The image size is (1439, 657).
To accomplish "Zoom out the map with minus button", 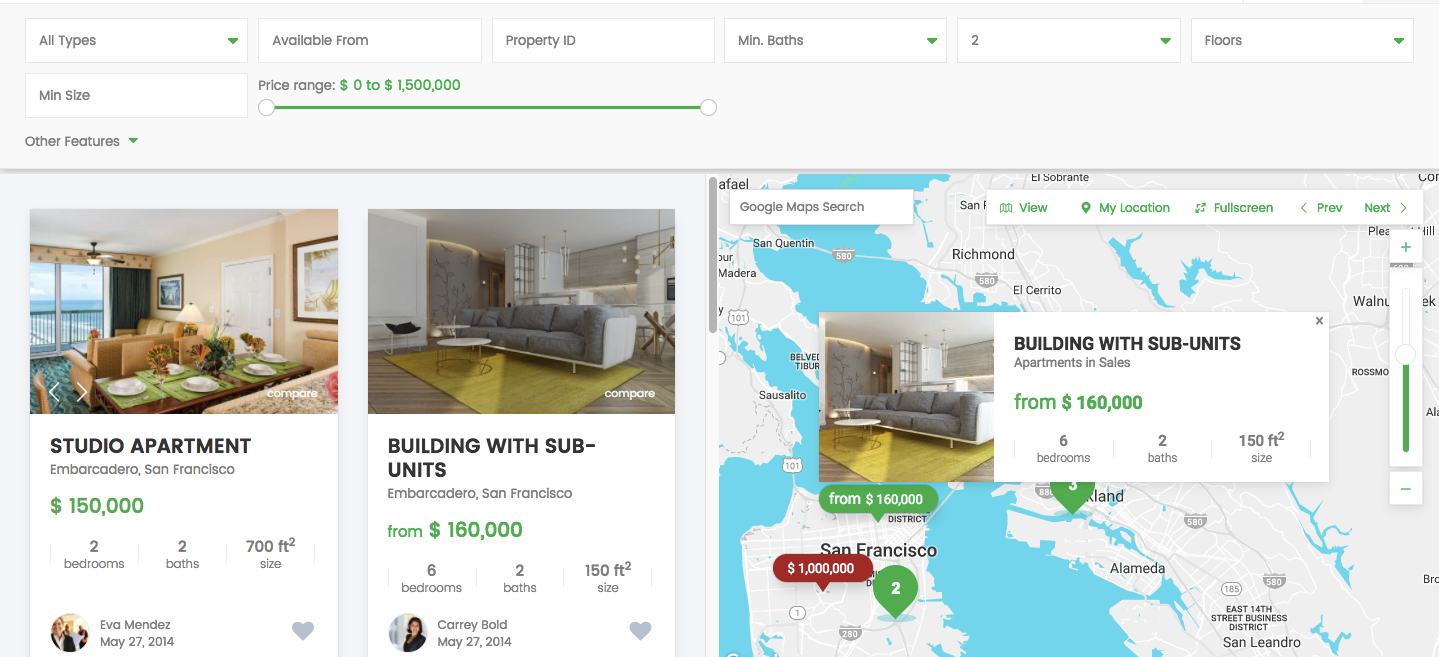I will coord(1405,488).
